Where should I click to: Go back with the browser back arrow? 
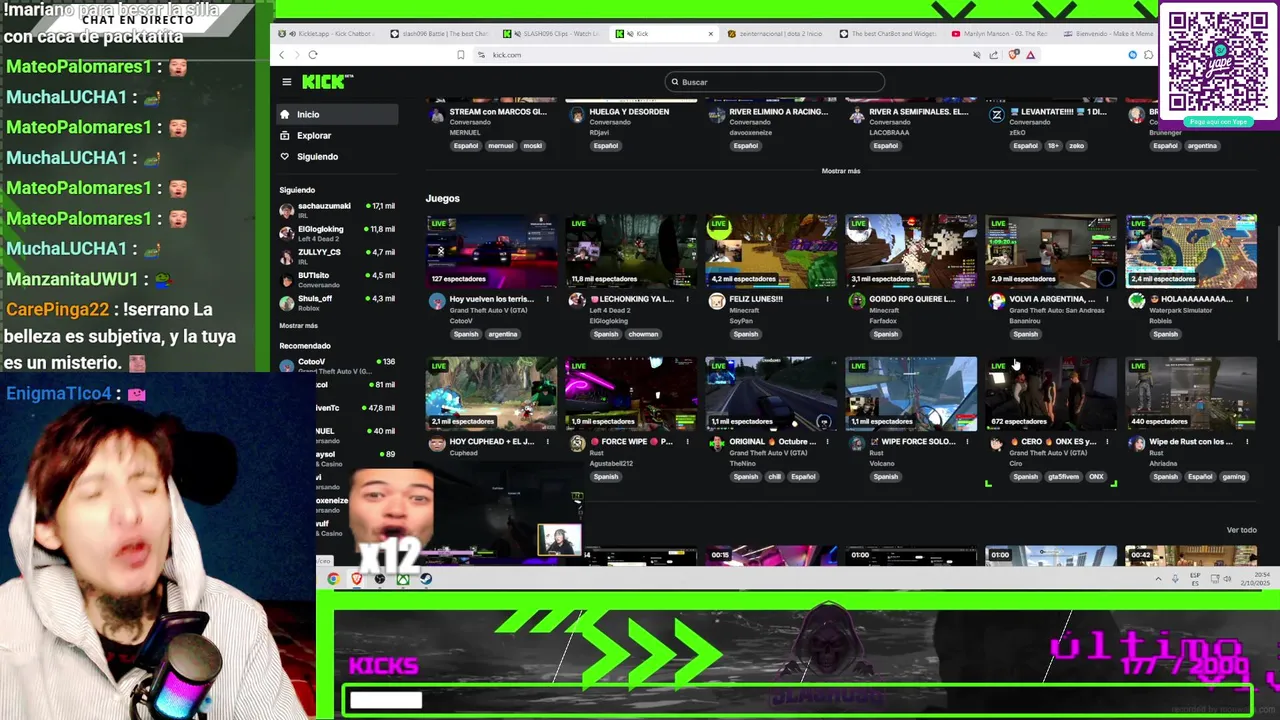click(x=282, y=55)
